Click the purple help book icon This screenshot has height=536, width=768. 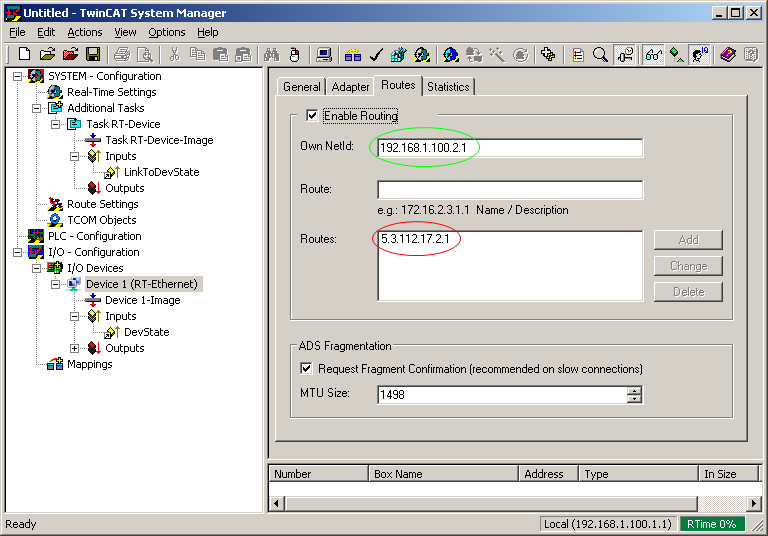[x=728, y=54]
